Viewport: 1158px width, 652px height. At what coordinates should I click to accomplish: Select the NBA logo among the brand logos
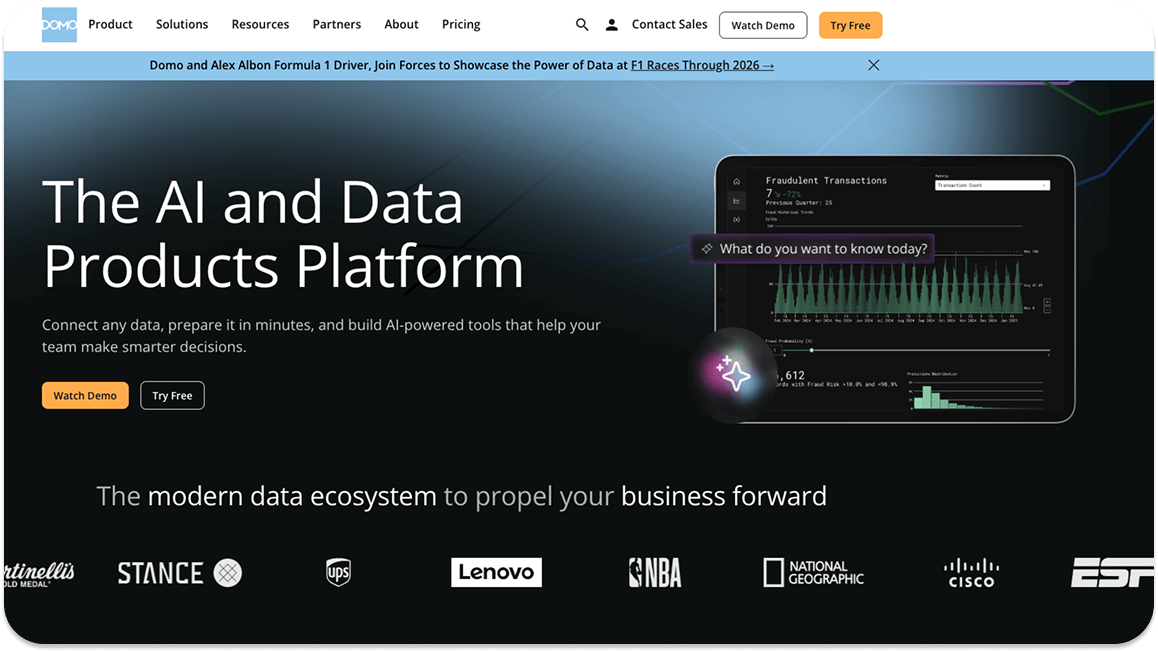[655, 572]
